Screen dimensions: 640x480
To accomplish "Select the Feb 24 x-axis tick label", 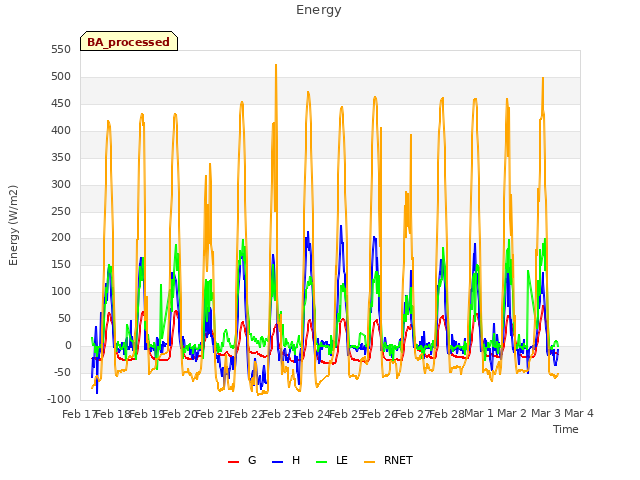I will tap(312, 414).
